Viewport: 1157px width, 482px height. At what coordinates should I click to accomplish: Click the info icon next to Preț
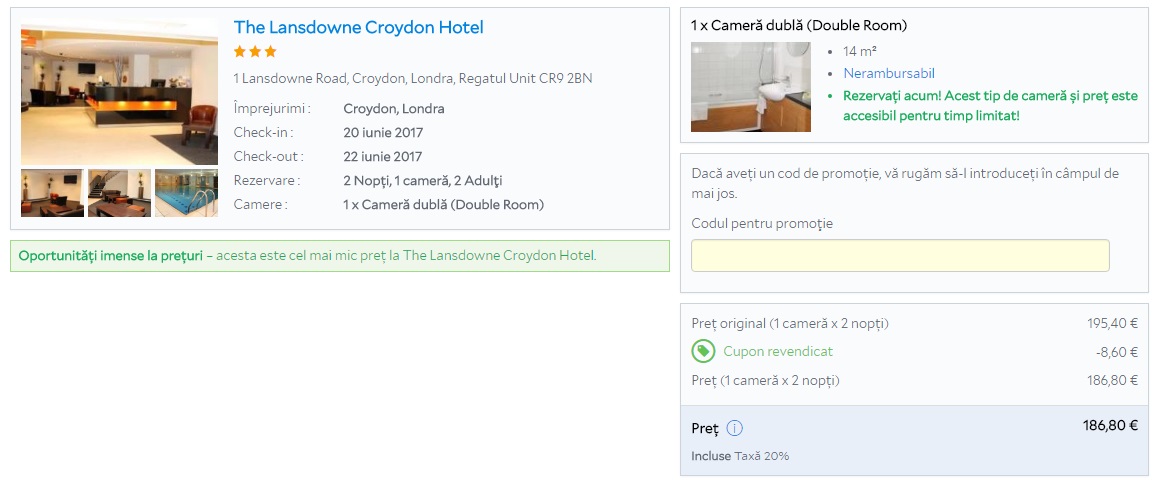[734, 428]
